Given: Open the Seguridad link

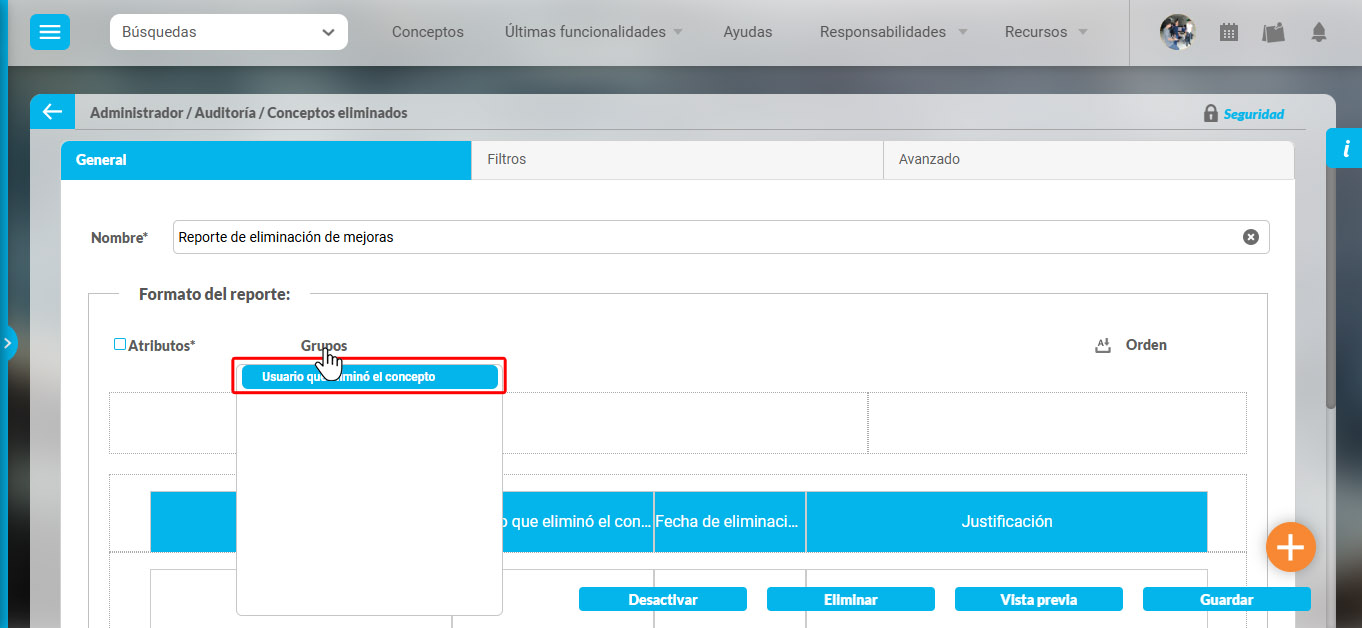Looking at the screenshot, I should point(1253,114).
